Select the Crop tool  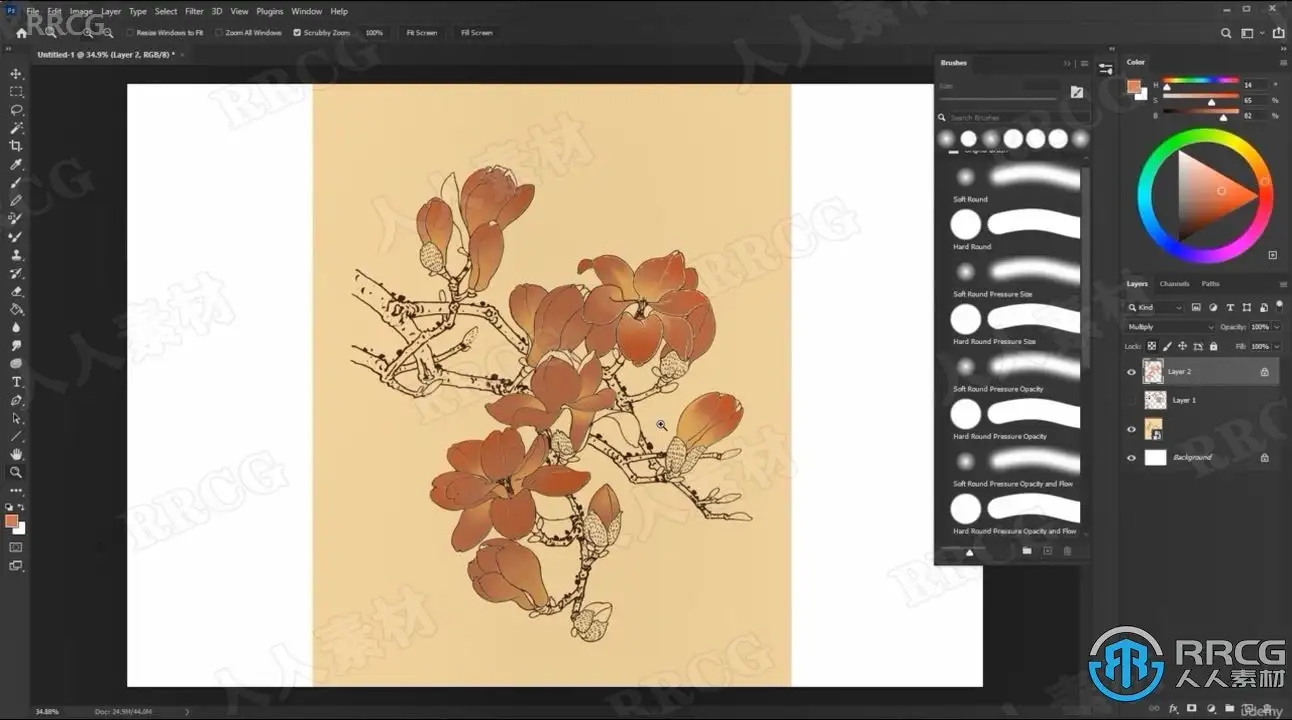coord(16,146)
